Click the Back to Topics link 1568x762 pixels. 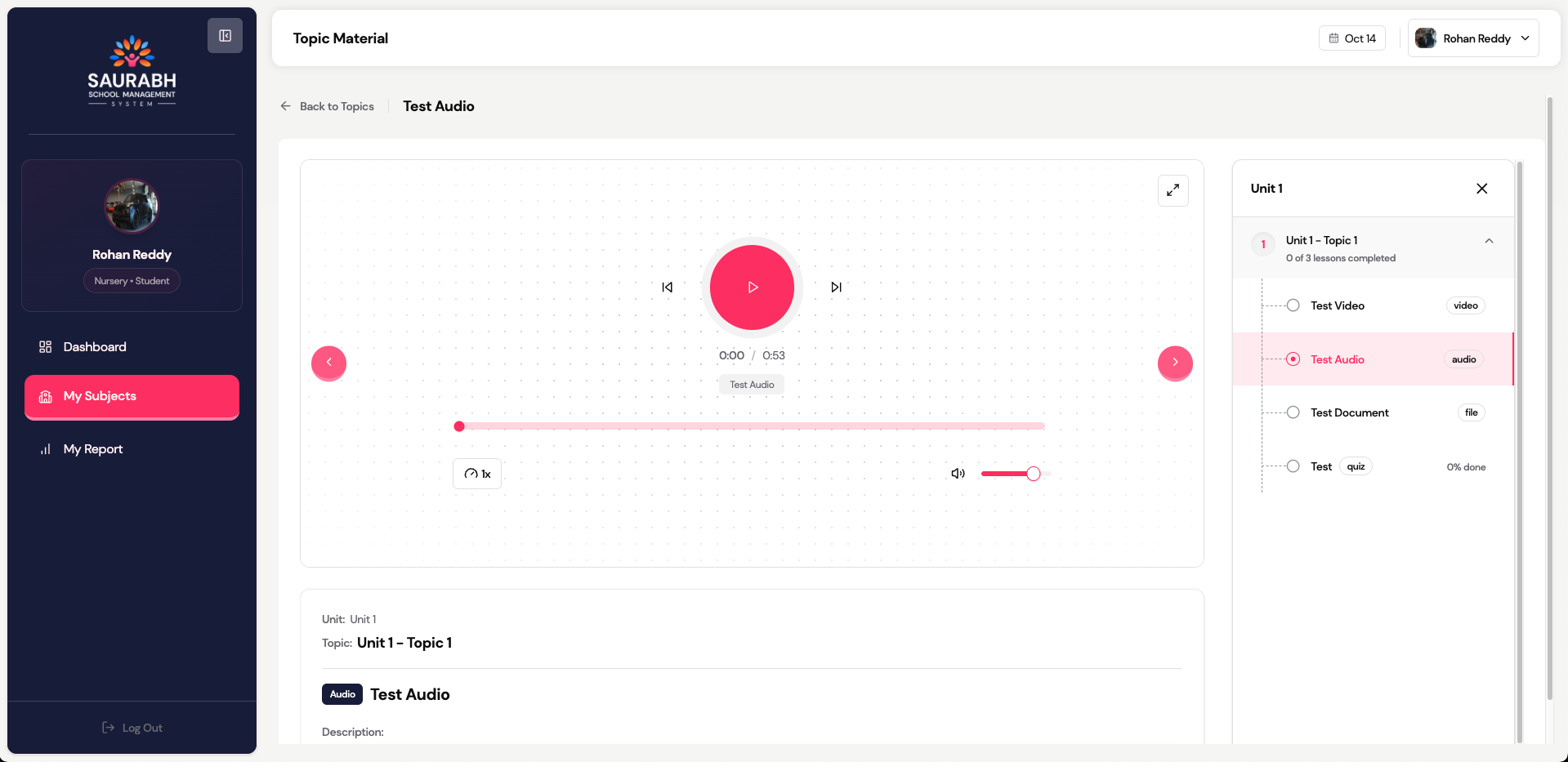click(328, 106)
